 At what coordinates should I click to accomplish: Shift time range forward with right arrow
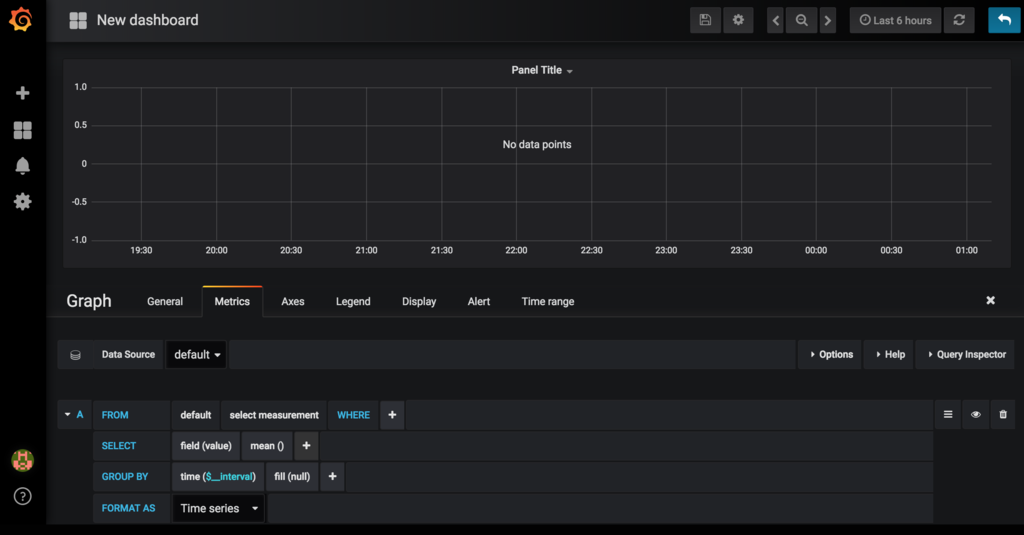tap(827, 20)
